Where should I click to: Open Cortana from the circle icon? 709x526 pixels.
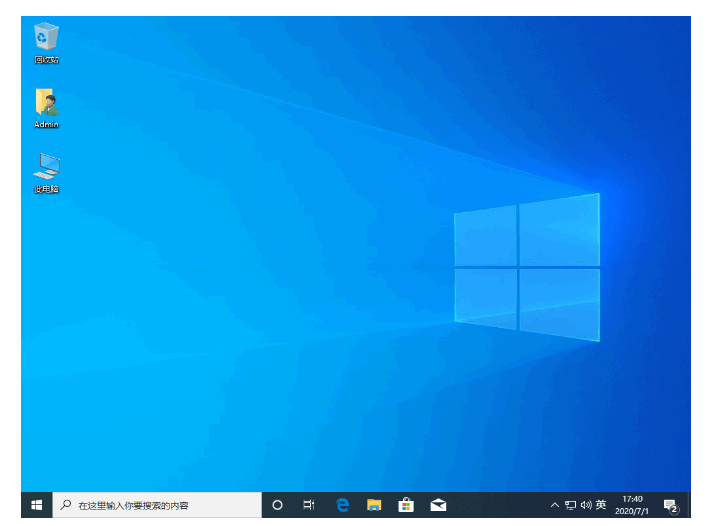277,505
